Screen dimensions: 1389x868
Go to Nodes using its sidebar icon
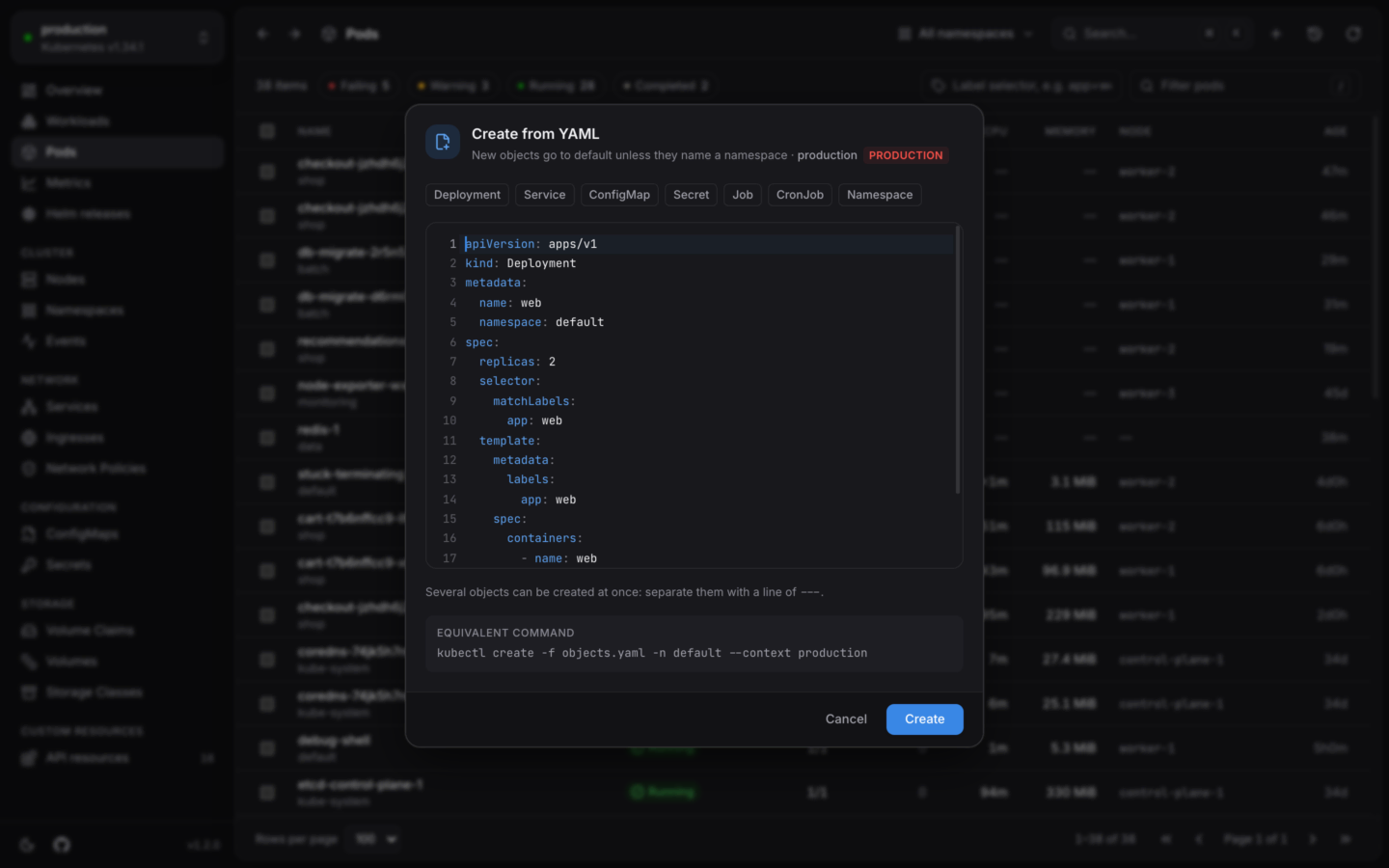(x=29, y=280)
